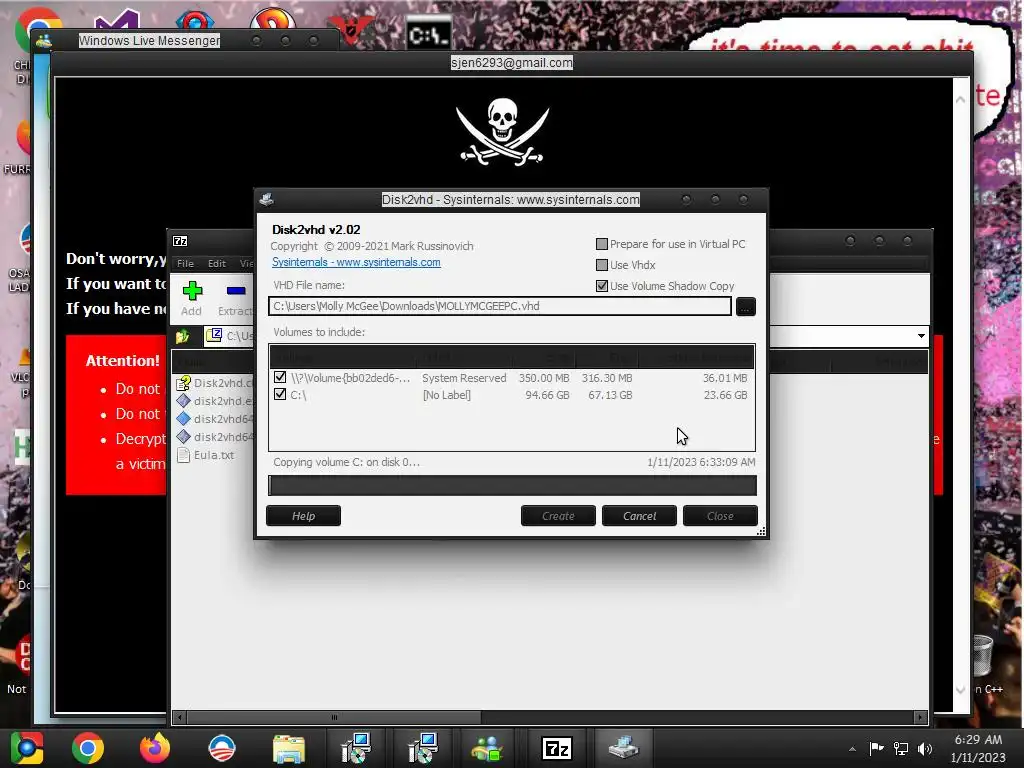Open the File menu in 7-Zip

(185, 264)
